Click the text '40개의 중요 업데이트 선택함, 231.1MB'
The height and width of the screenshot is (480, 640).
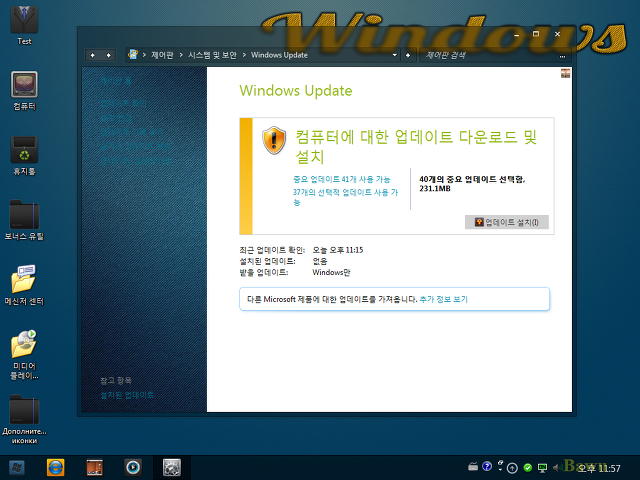472,184
